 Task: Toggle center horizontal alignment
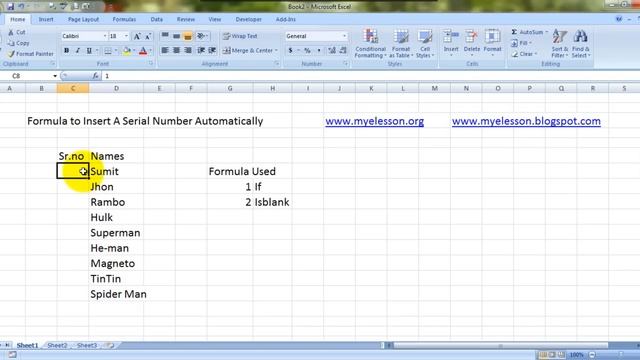click(x=176, y=50)
